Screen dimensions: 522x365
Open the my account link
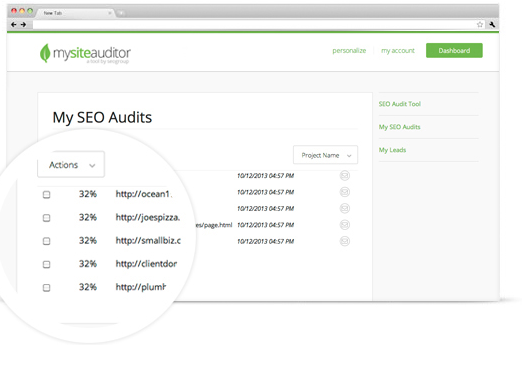tap(398, 51)
